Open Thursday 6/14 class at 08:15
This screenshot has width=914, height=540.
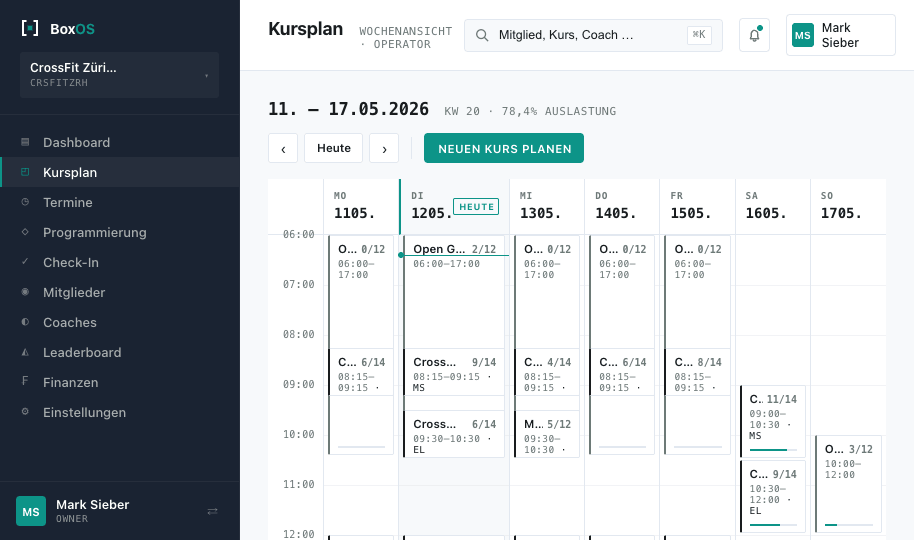point(622,372)
